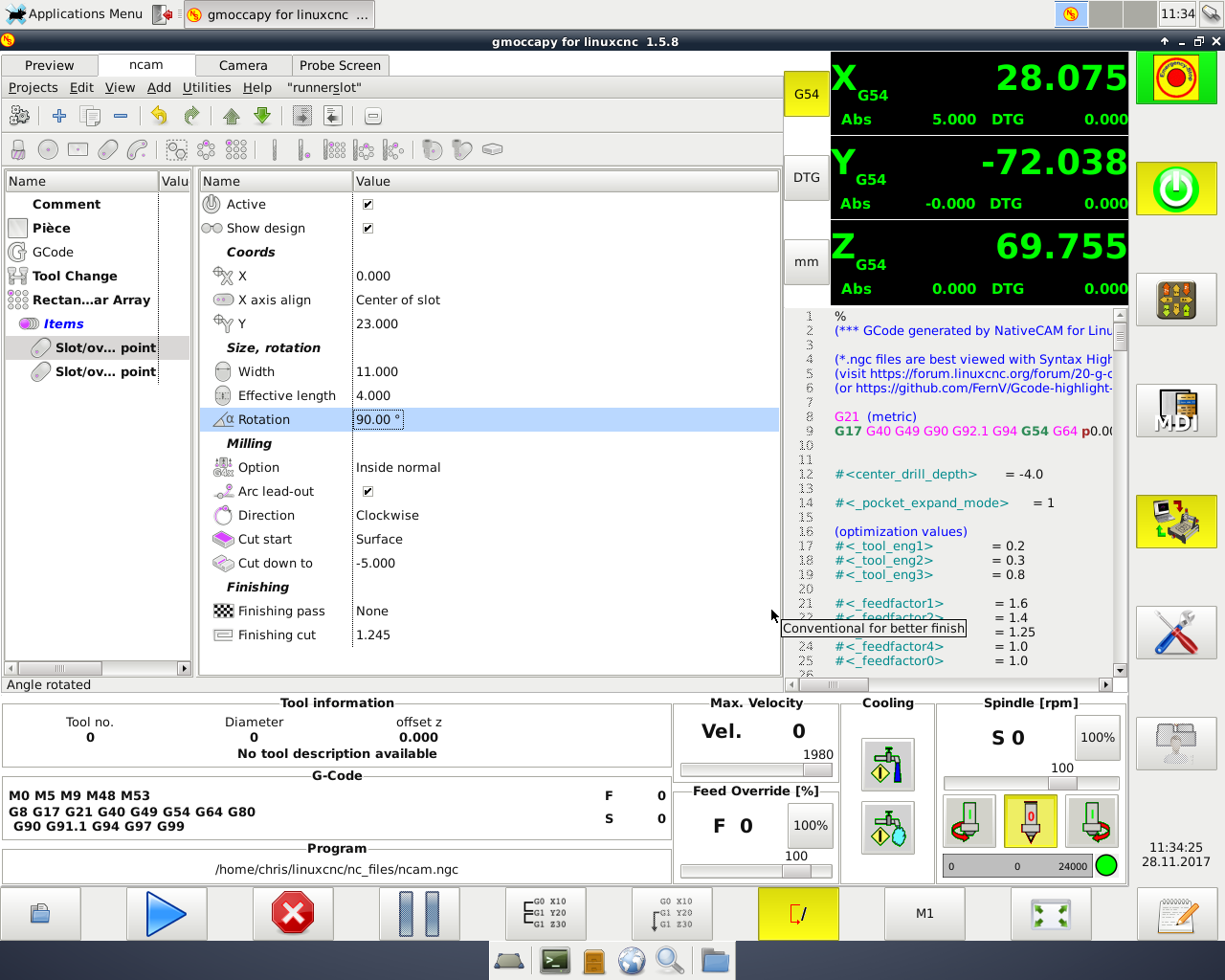
Task: Click the Feed Override slider
Action: point(756,871)
